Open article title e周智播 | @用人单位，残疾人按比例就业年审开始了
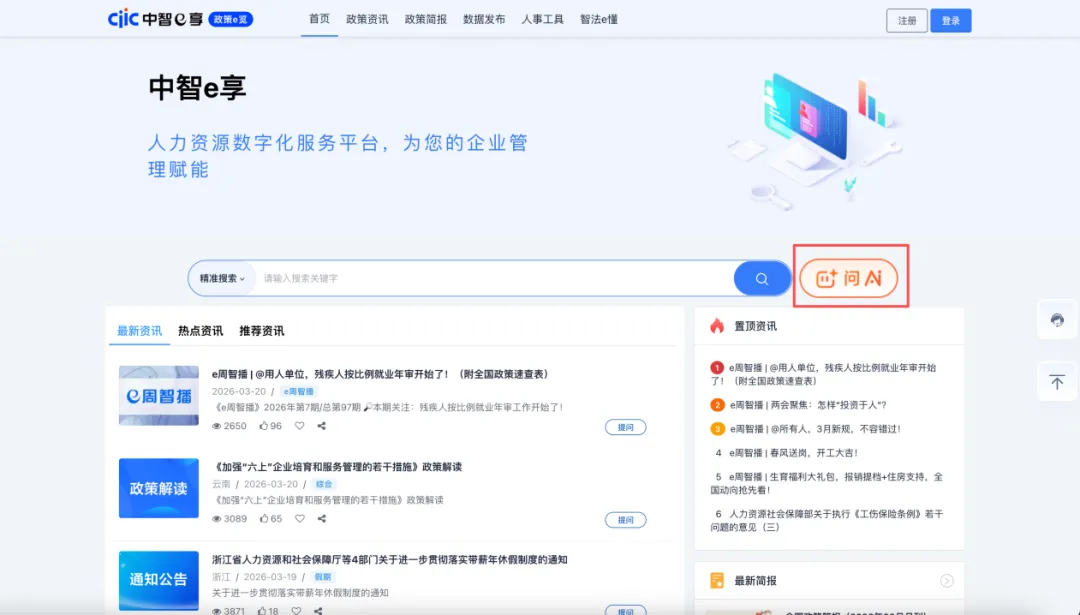1080x615 pixels. [x=380, y=374]
